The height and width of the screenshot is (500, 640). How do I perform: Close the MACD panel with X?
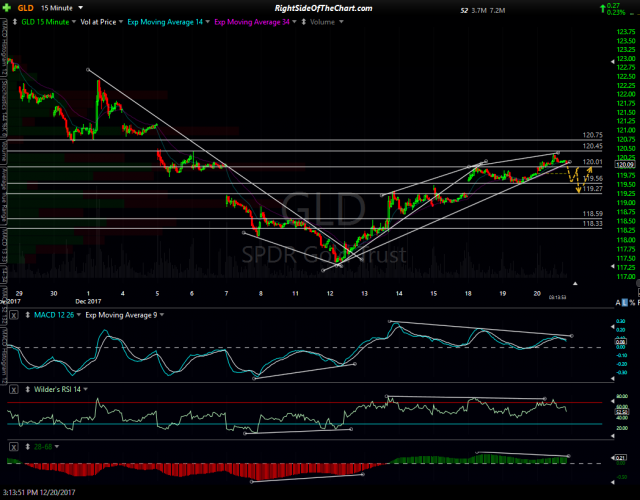pos(13,315)
